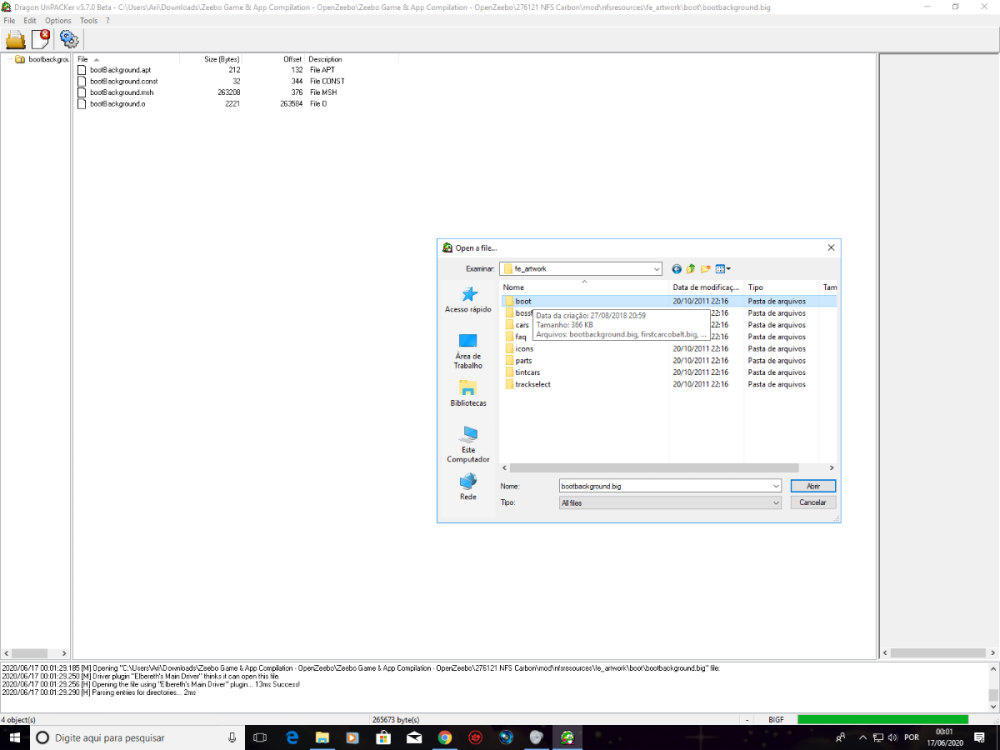Click the Close file toolbar icon
Viewport: 1000px width, 750px height.
click(41, 39)
